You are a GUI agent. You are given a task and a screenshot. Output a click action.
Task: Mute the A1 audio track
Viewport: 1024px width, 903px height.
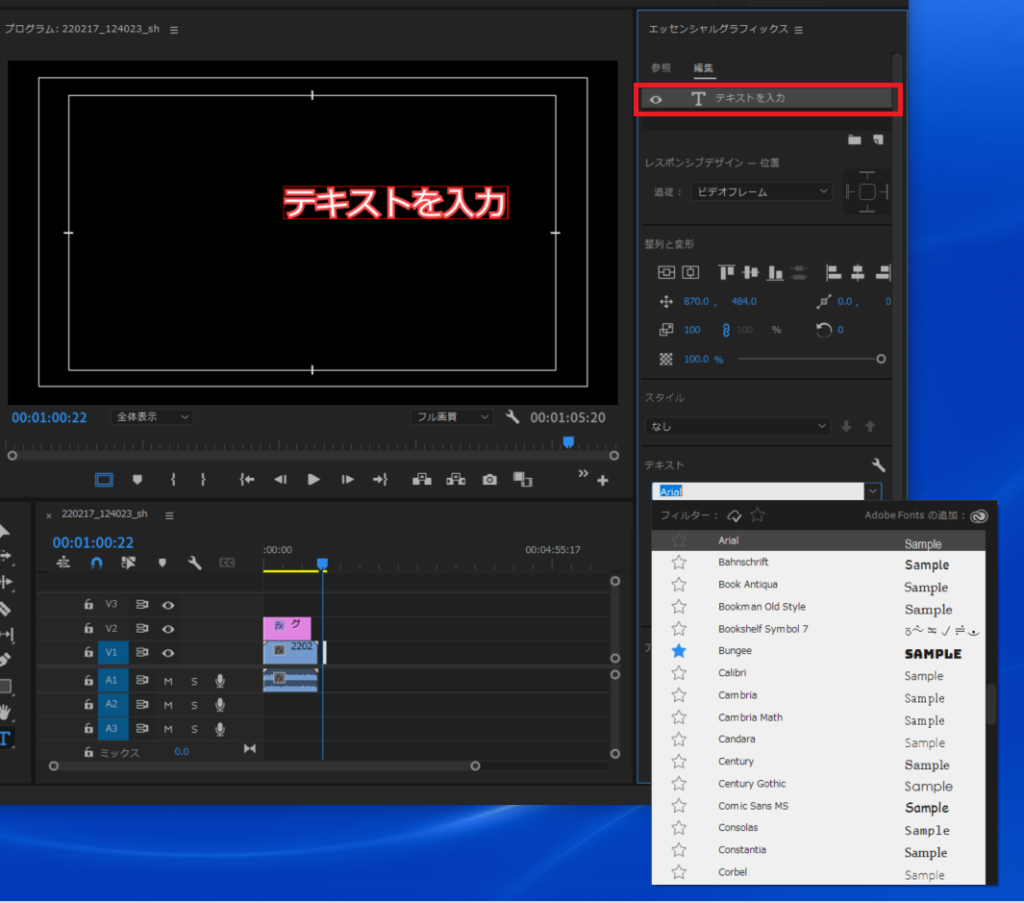tap(168, 681)
